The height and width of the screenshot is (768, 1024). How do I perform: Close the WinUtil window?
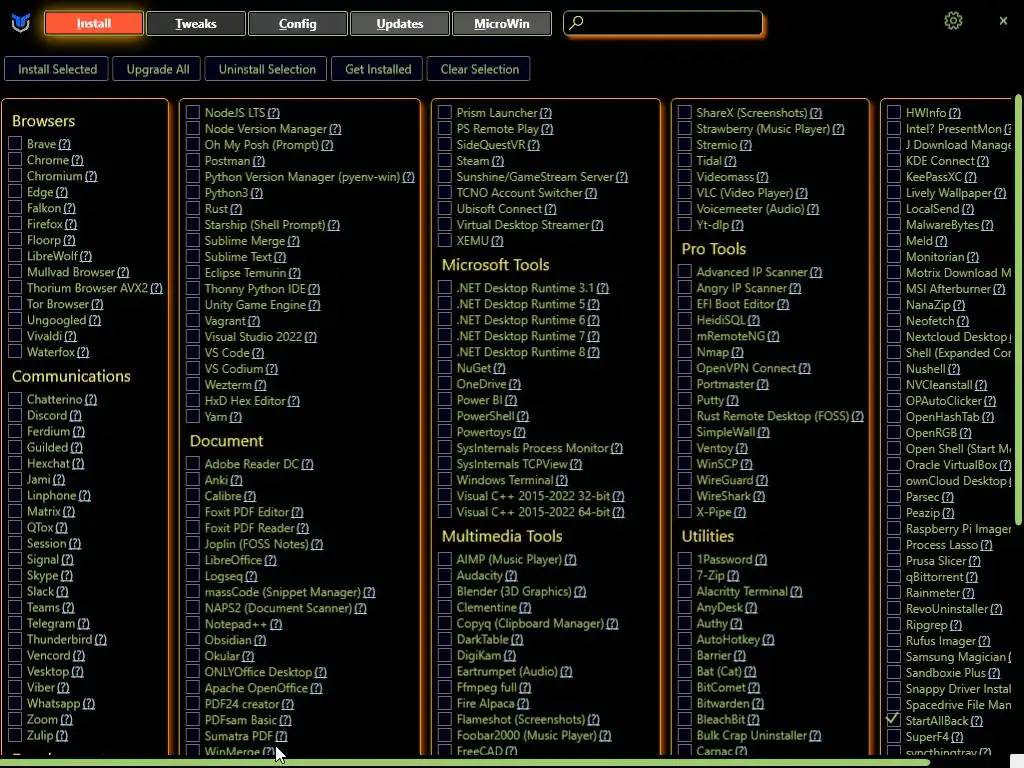(1003, 21)
